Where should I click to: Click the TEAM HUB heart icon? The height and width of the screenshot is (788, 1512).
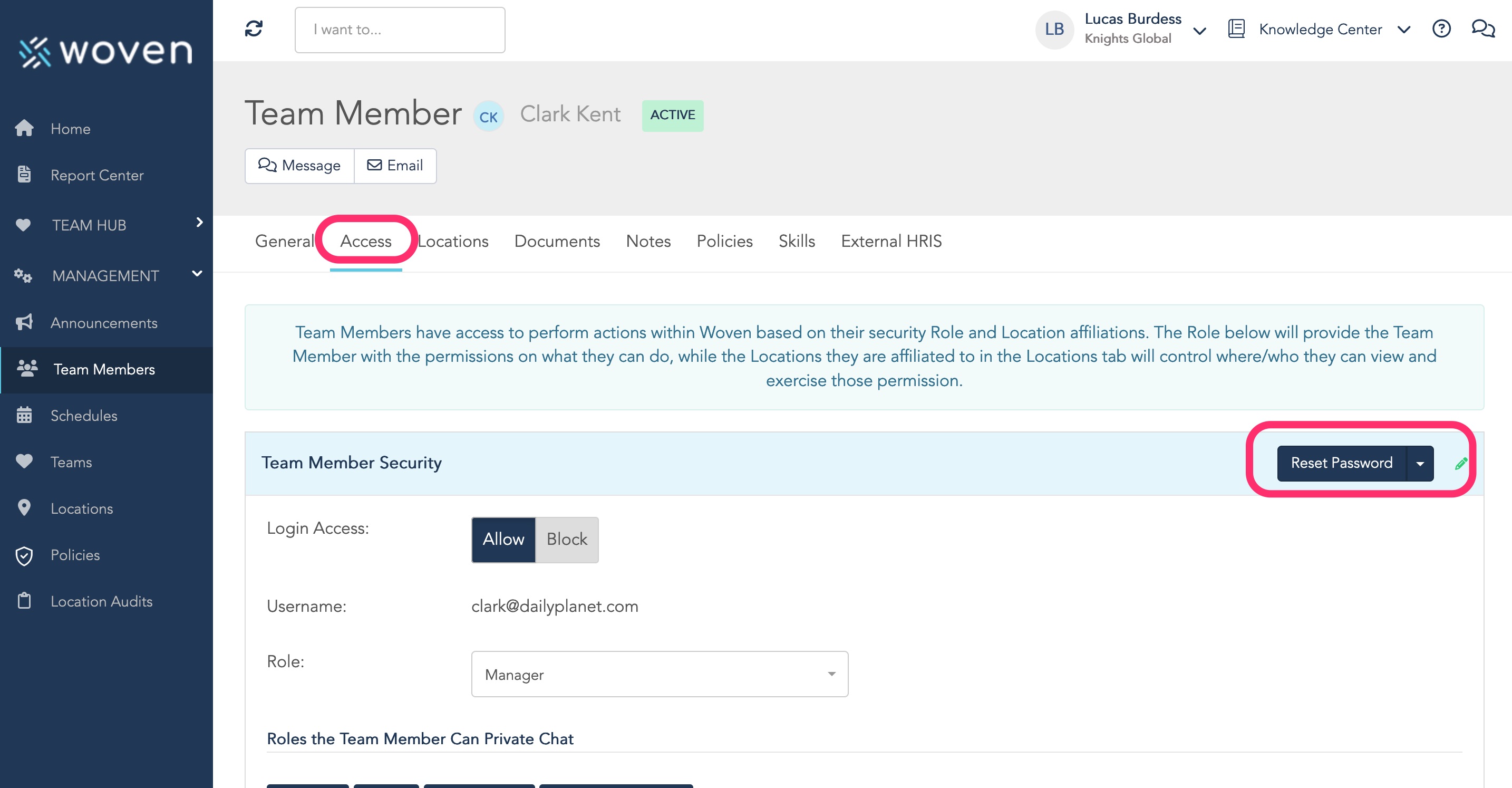click(x=24, y=224)
